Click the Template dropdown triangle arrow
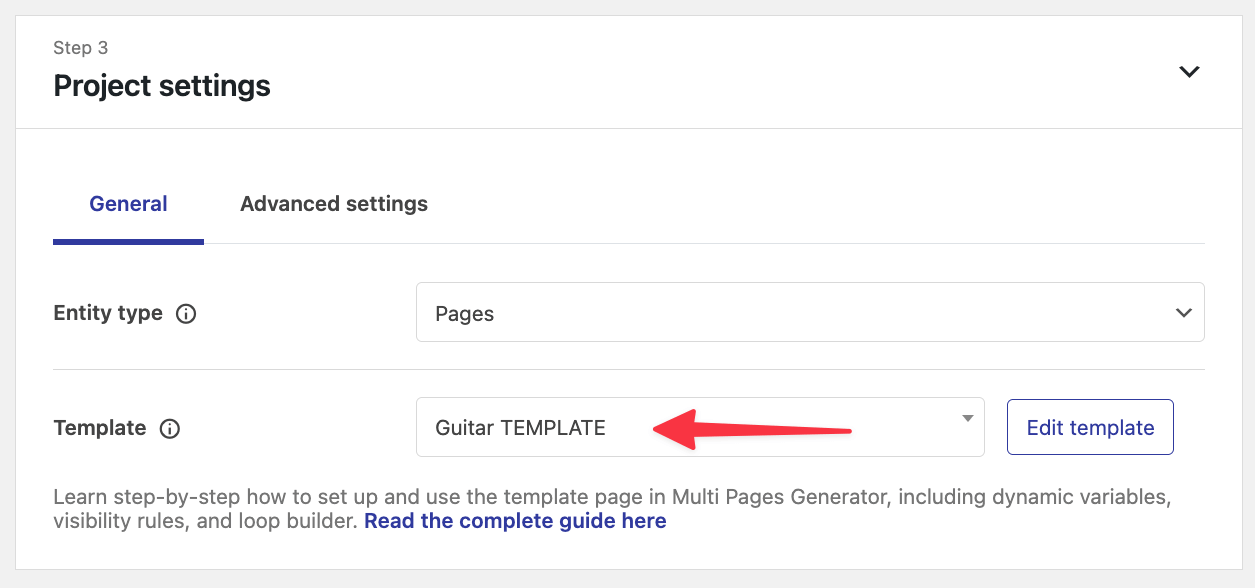The height and width of the screenshot is (588, 1255). [x=967, y=418]
